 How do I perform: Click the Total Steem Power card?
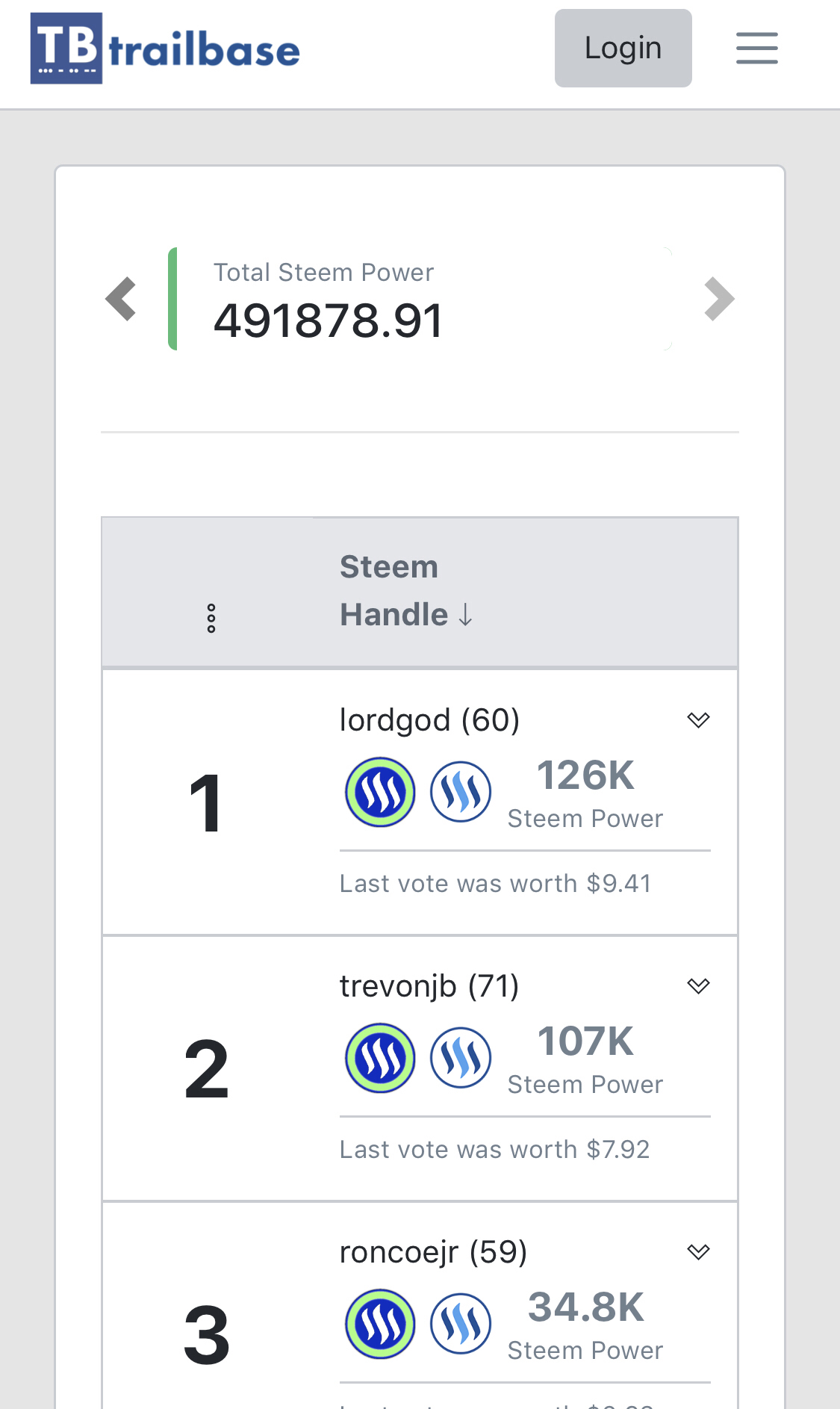tap(420, 299)
